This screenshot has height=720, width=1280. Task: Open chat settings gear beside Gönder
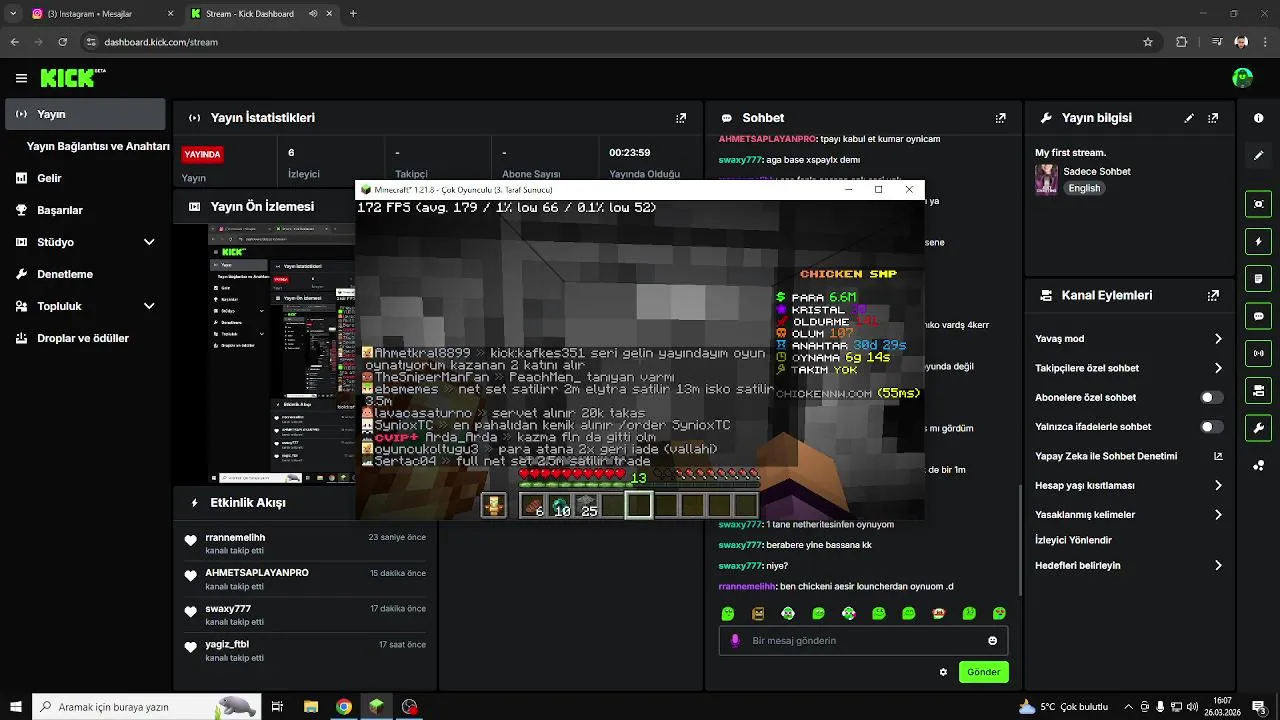point(943,672)
